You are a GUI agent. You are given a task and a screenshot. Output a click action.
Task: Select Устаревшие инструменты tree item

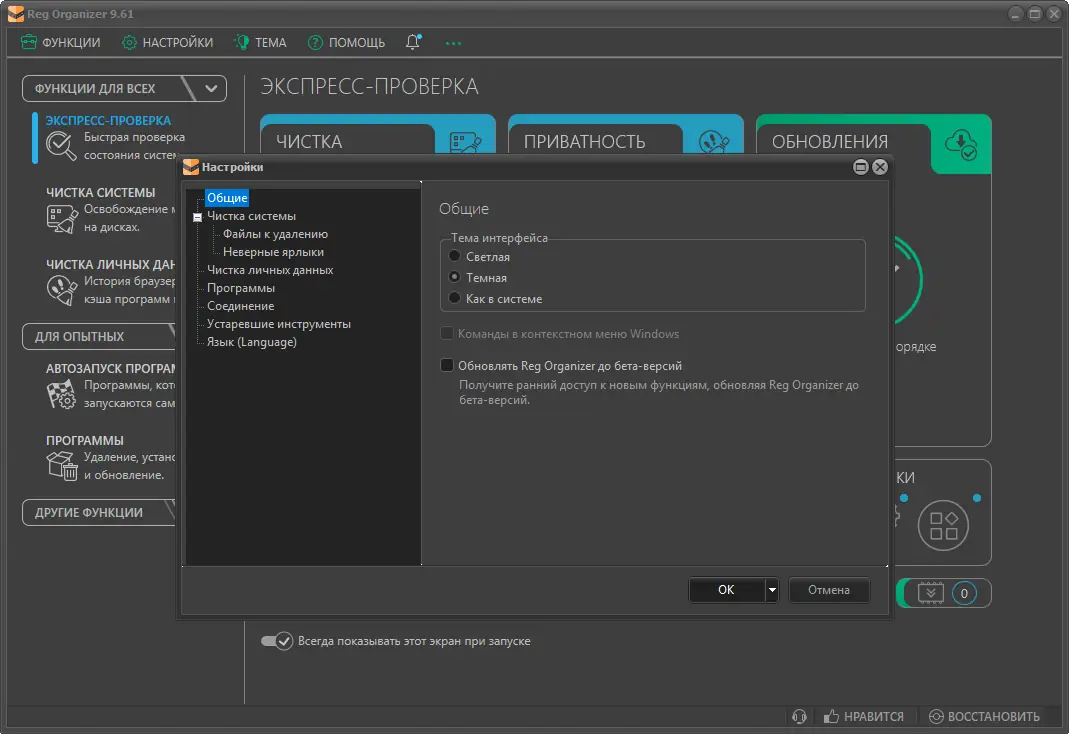tap(279, 324)
